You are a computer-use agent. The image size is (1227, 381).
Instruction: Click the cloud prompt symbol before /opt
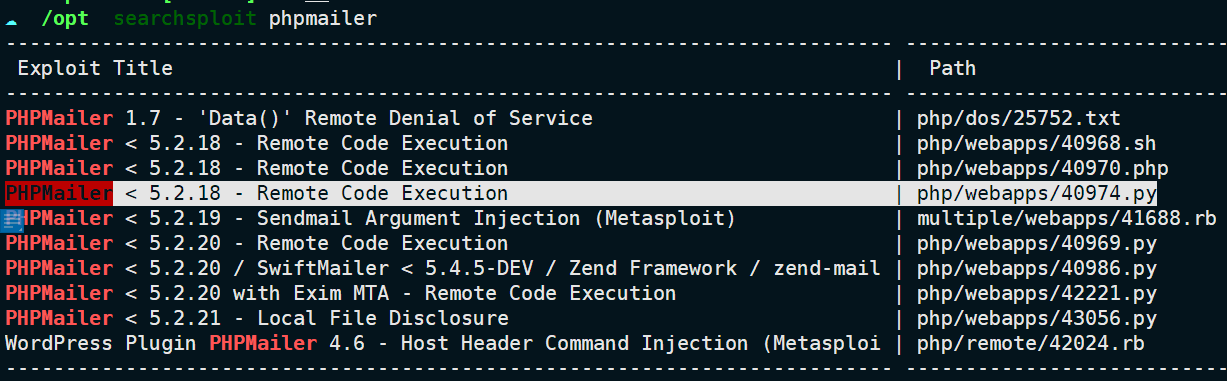click(x=11, y=20)
